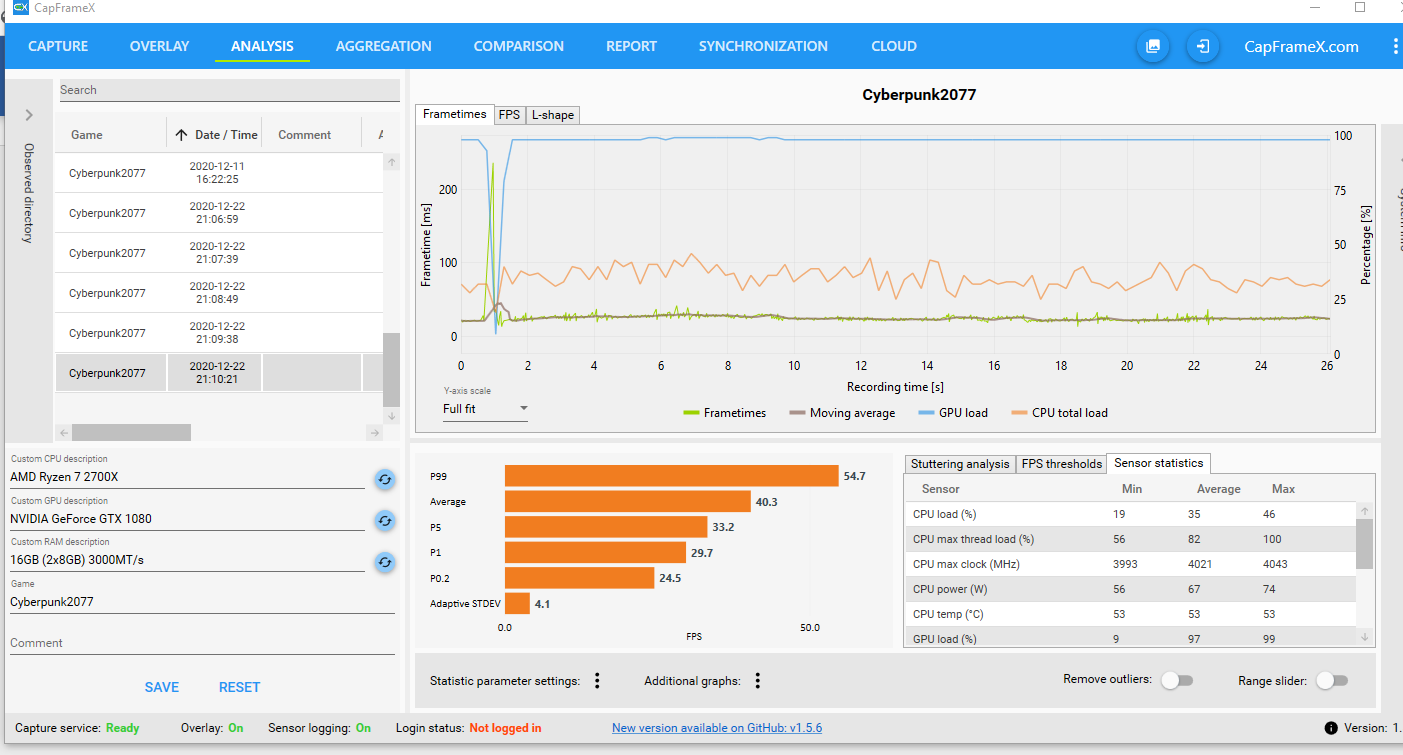
Task: Switch to the FPS chart tab
Action: [509, 115]
